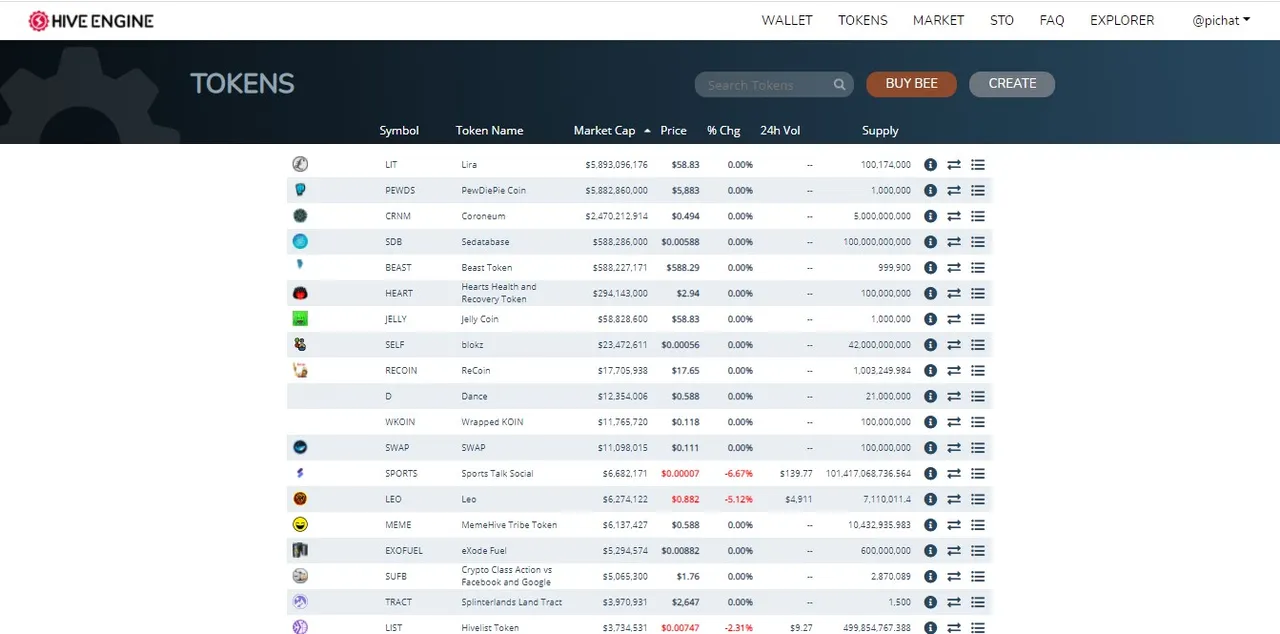This screenshot has height=634, width=1280.
Task: Open list icon for HEART row
Action: point(978,293)
